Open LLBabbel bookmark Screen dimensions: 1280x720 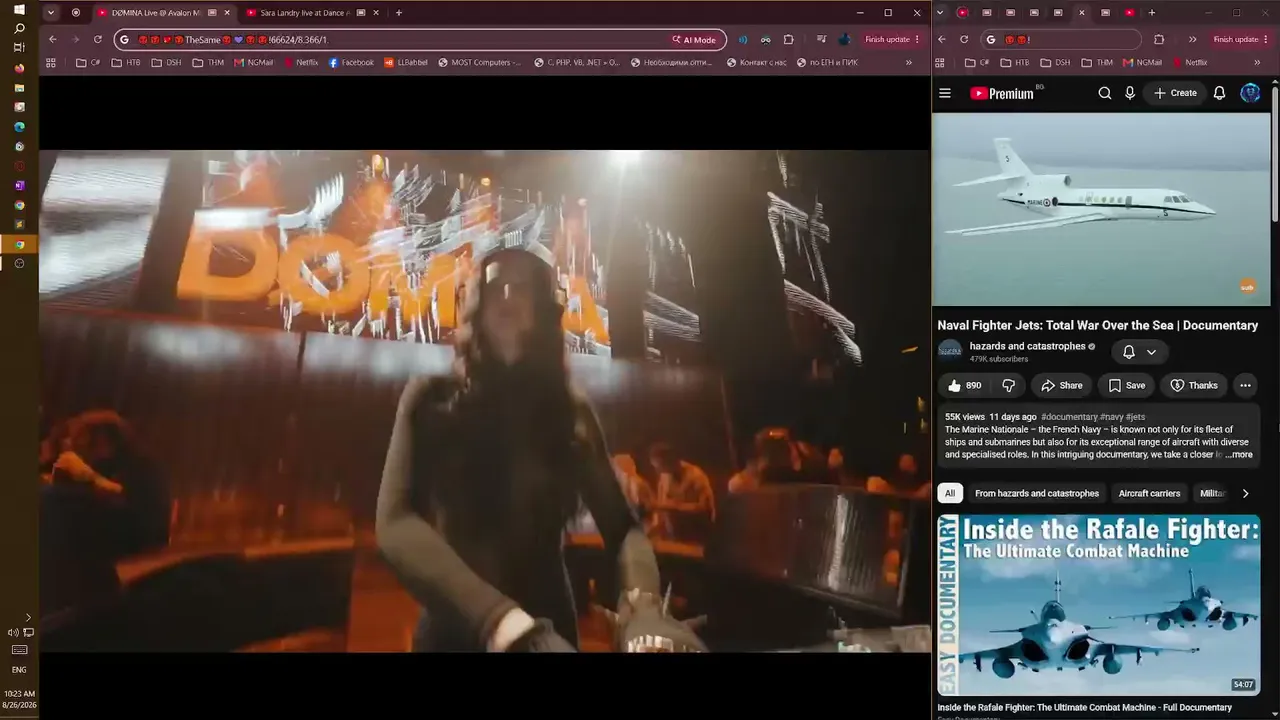tap(406, 62)
